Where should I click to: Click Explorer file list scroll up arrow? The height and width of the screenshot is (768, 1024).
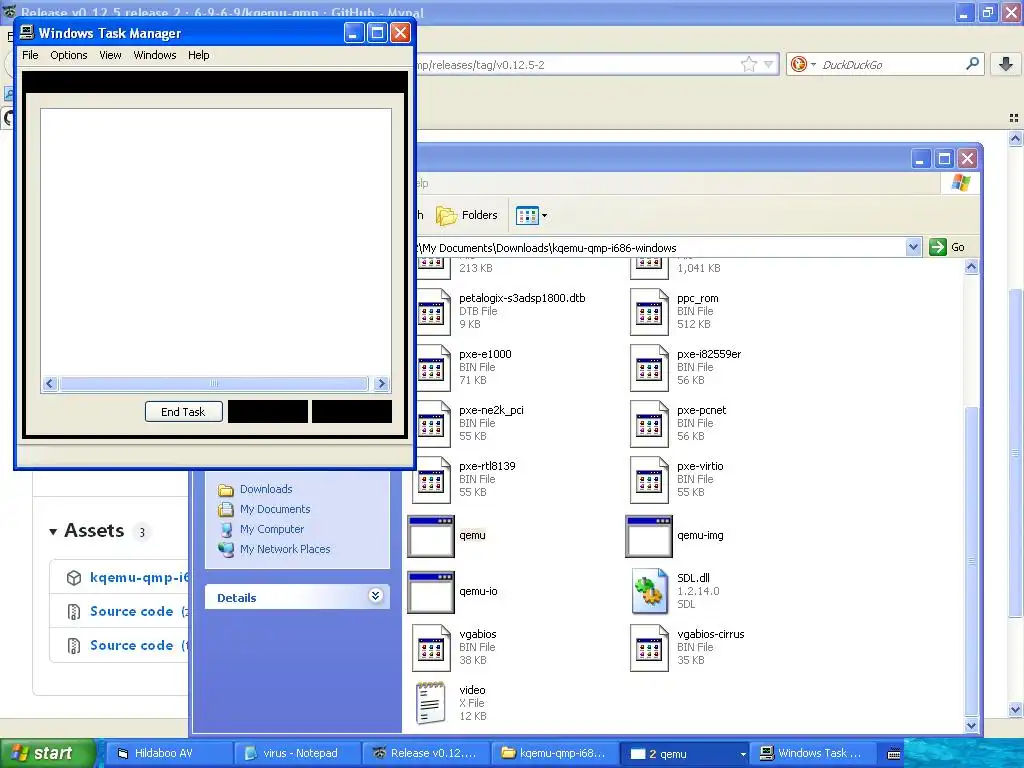(971, 266)
